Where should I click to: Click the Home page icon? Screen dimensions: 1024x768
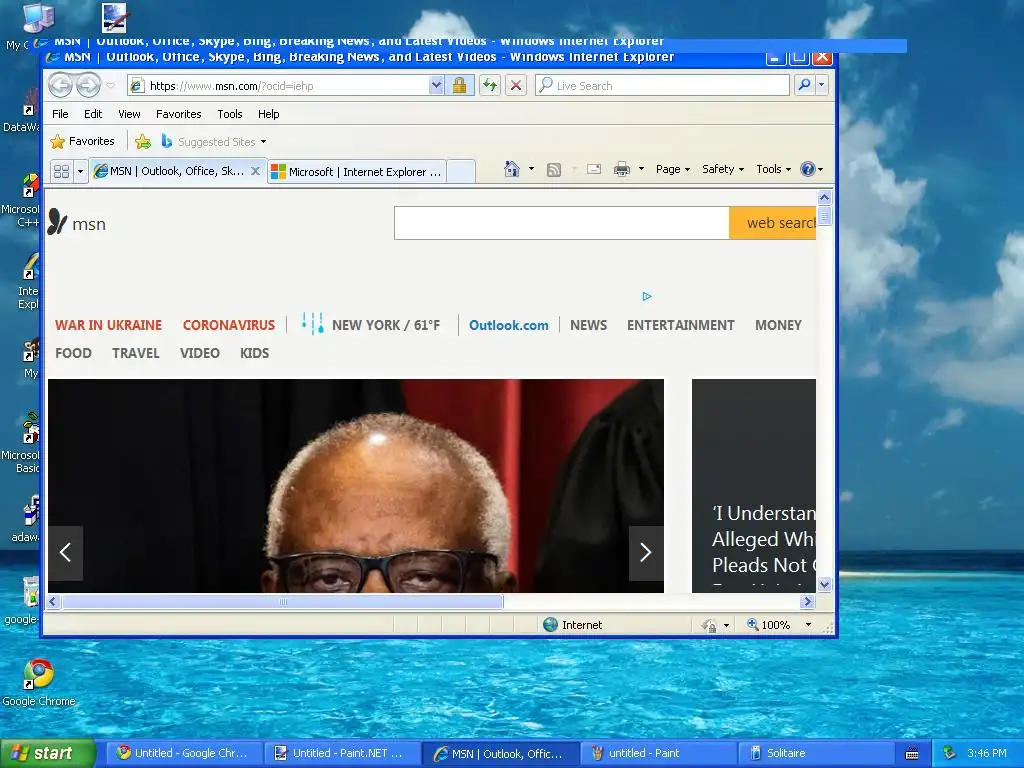click(511, 169)
